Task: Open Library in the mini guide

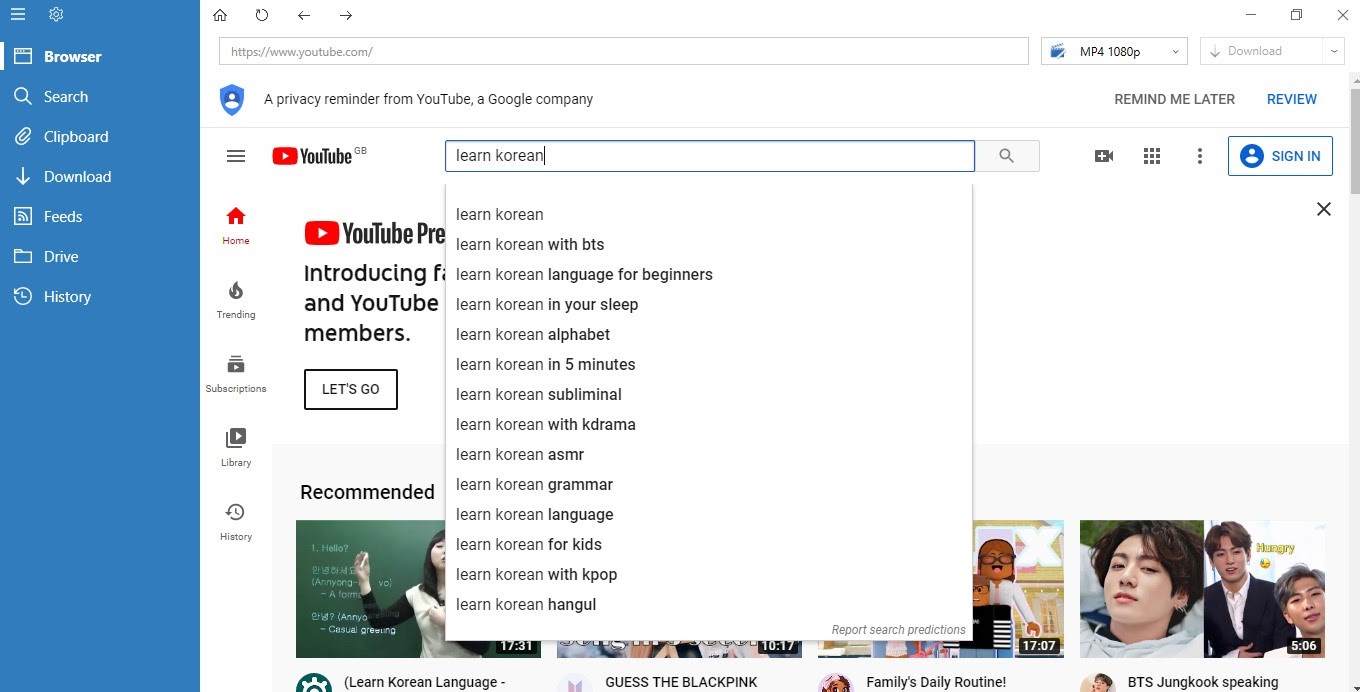Action: (x=236, y=448)
